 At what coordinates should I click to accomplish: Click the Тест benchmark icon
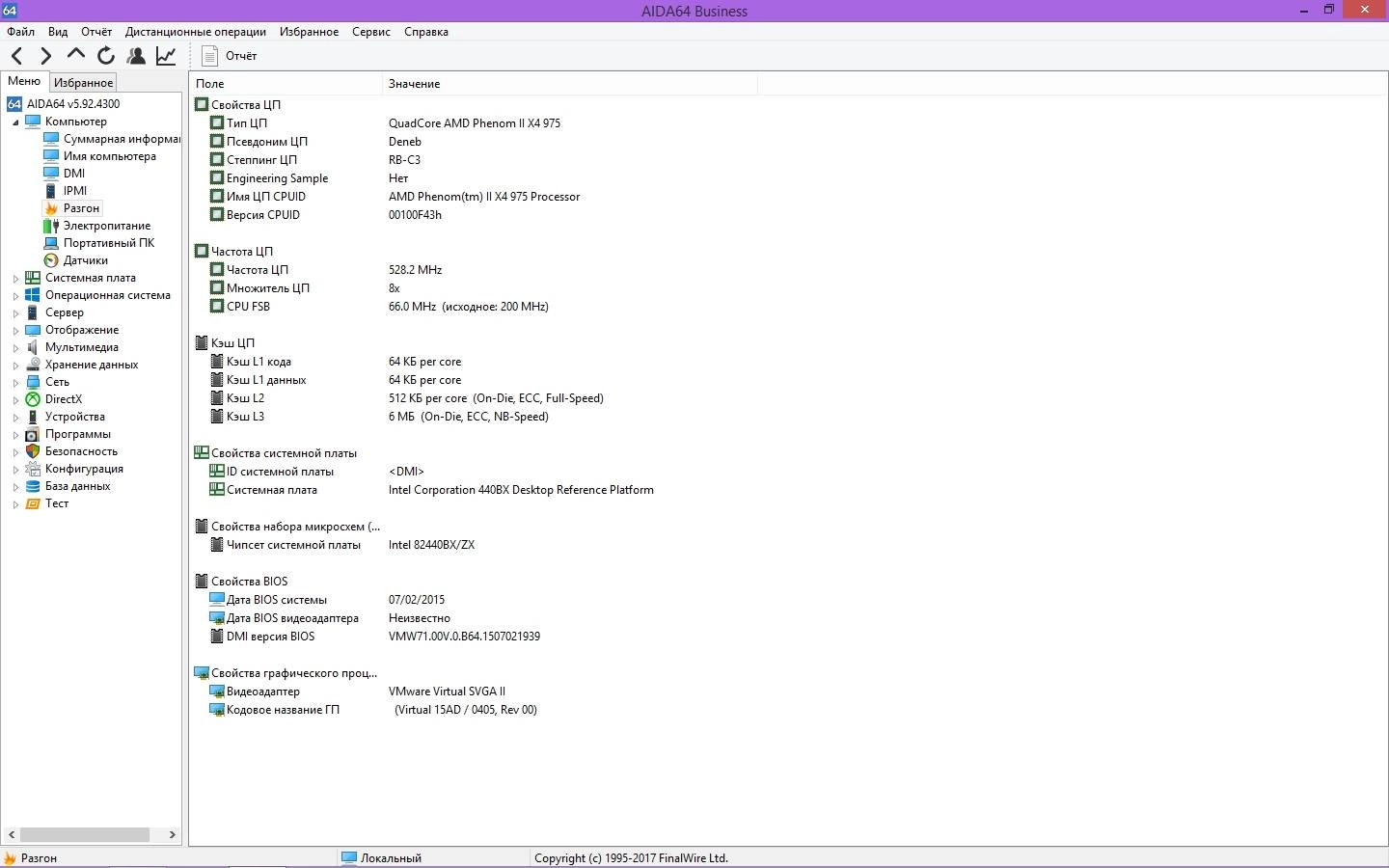pyautogui.click(x=33, y=503)
